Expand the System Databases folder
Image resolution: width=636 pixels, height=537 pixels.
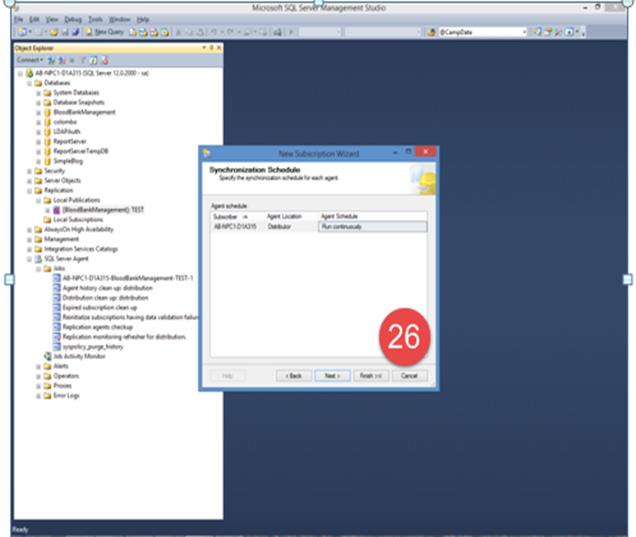[39, 93]
